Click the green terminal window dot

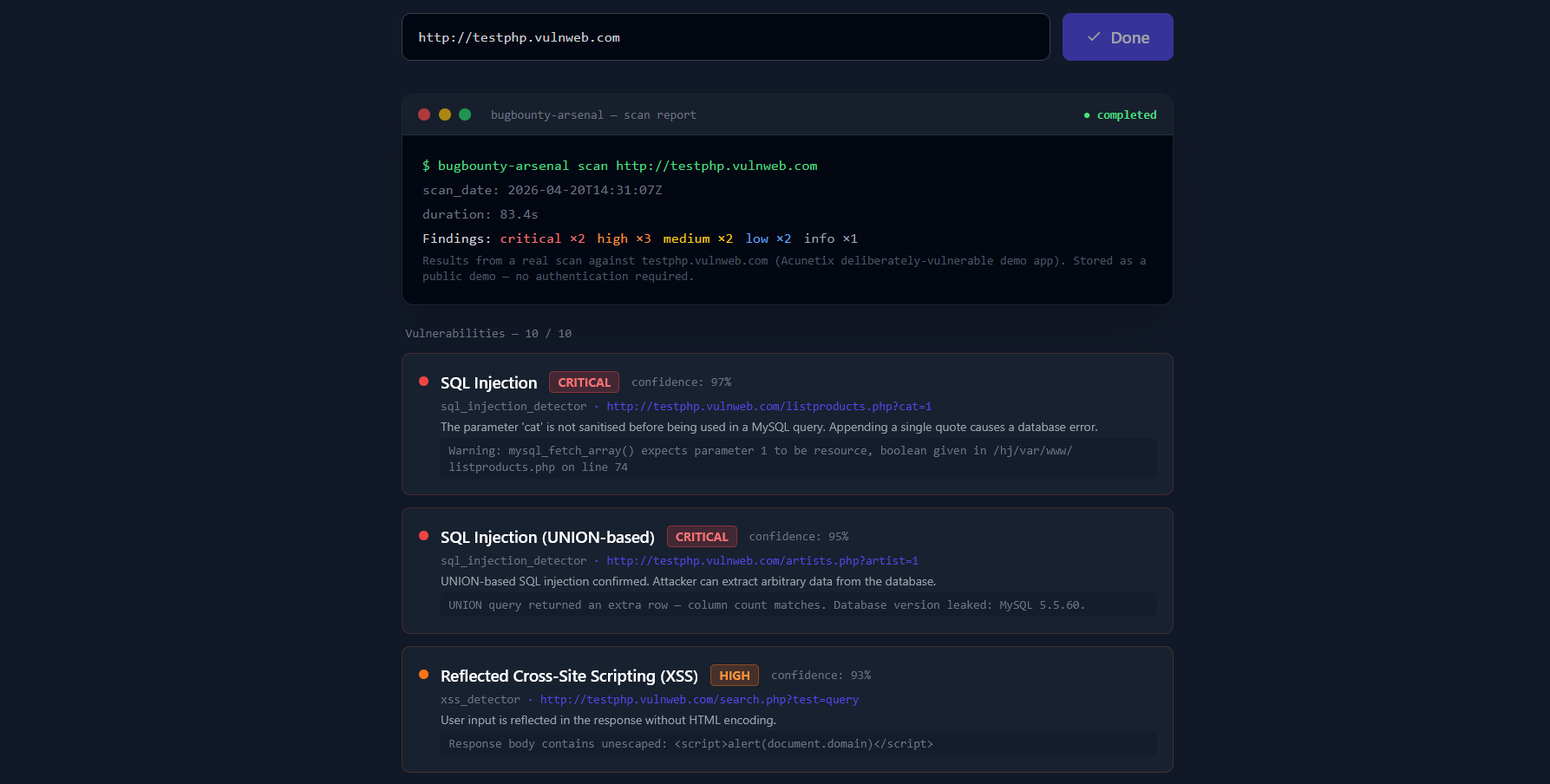pyautogui.click(x=465, y=114)
